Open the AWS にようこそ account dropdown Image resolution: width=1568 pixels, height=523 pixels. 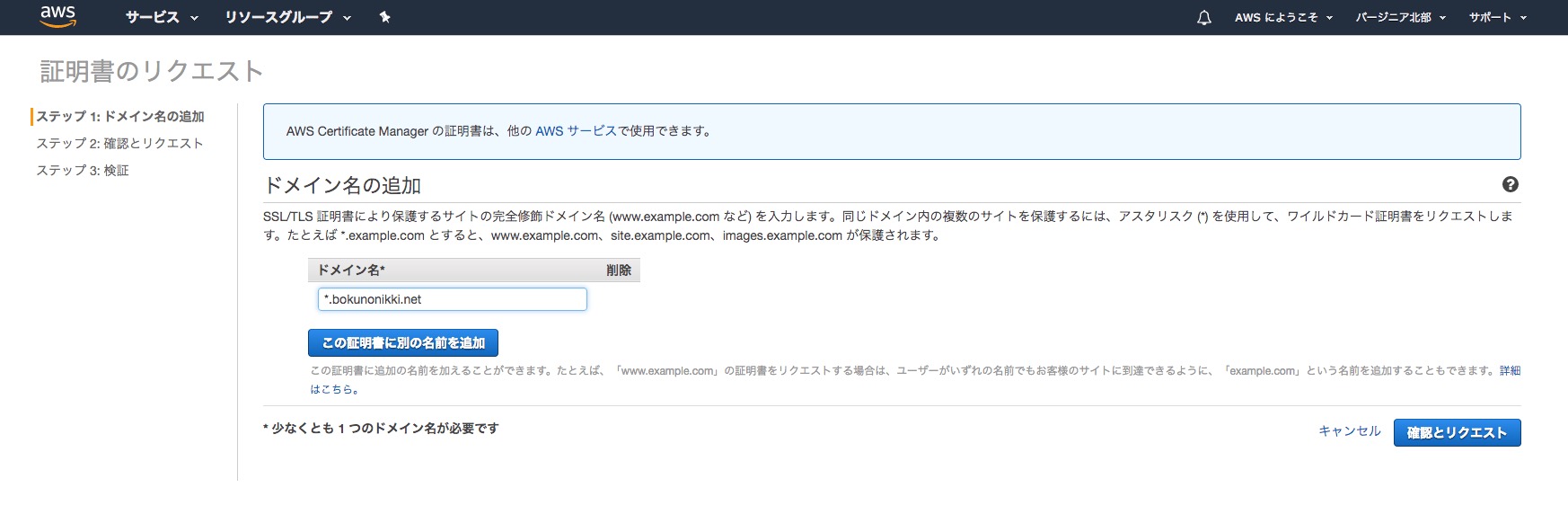[1283, 17]
